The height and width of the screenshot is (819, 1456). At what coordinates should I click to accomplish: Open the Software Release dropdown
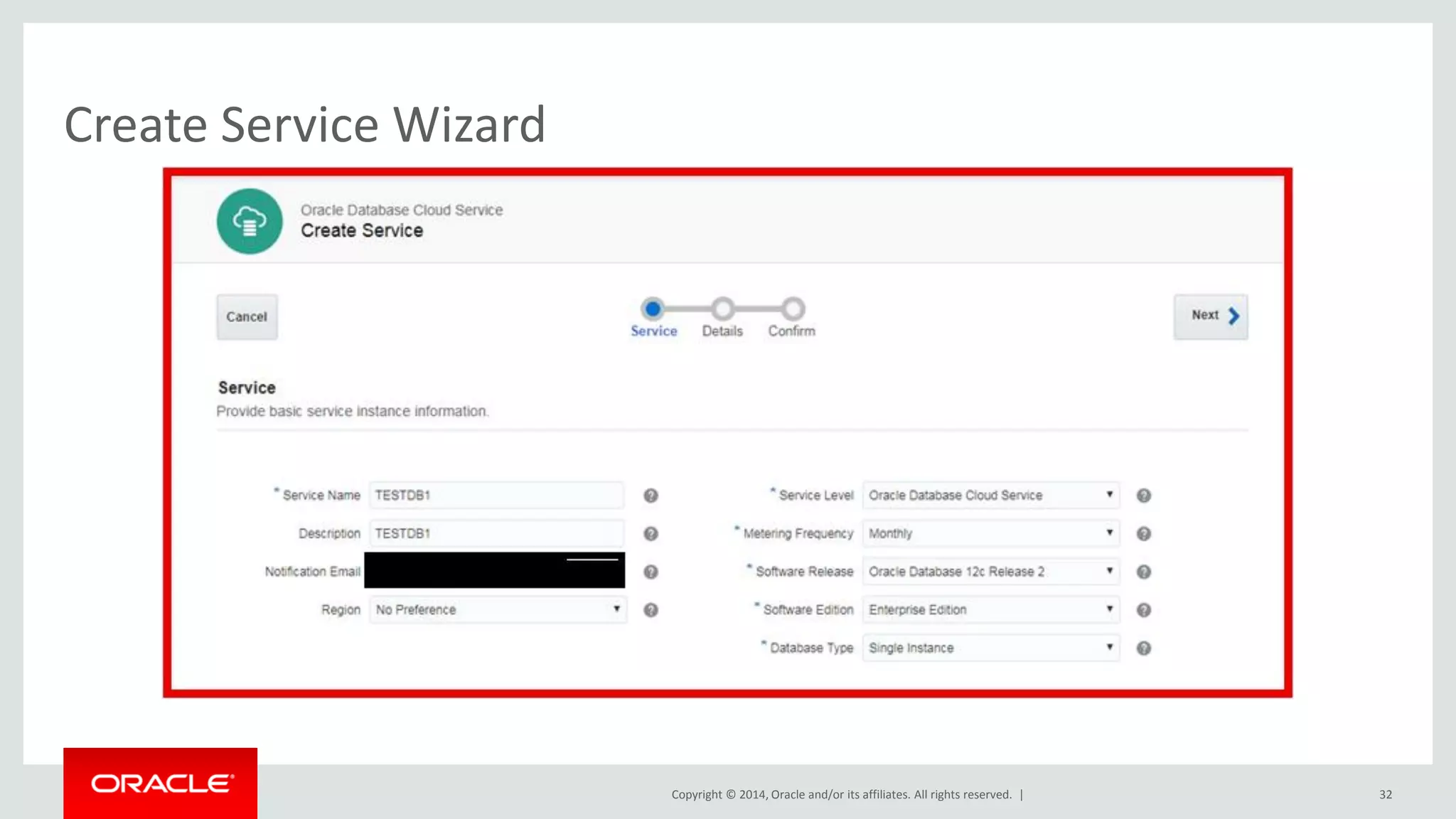click(991, 572)
